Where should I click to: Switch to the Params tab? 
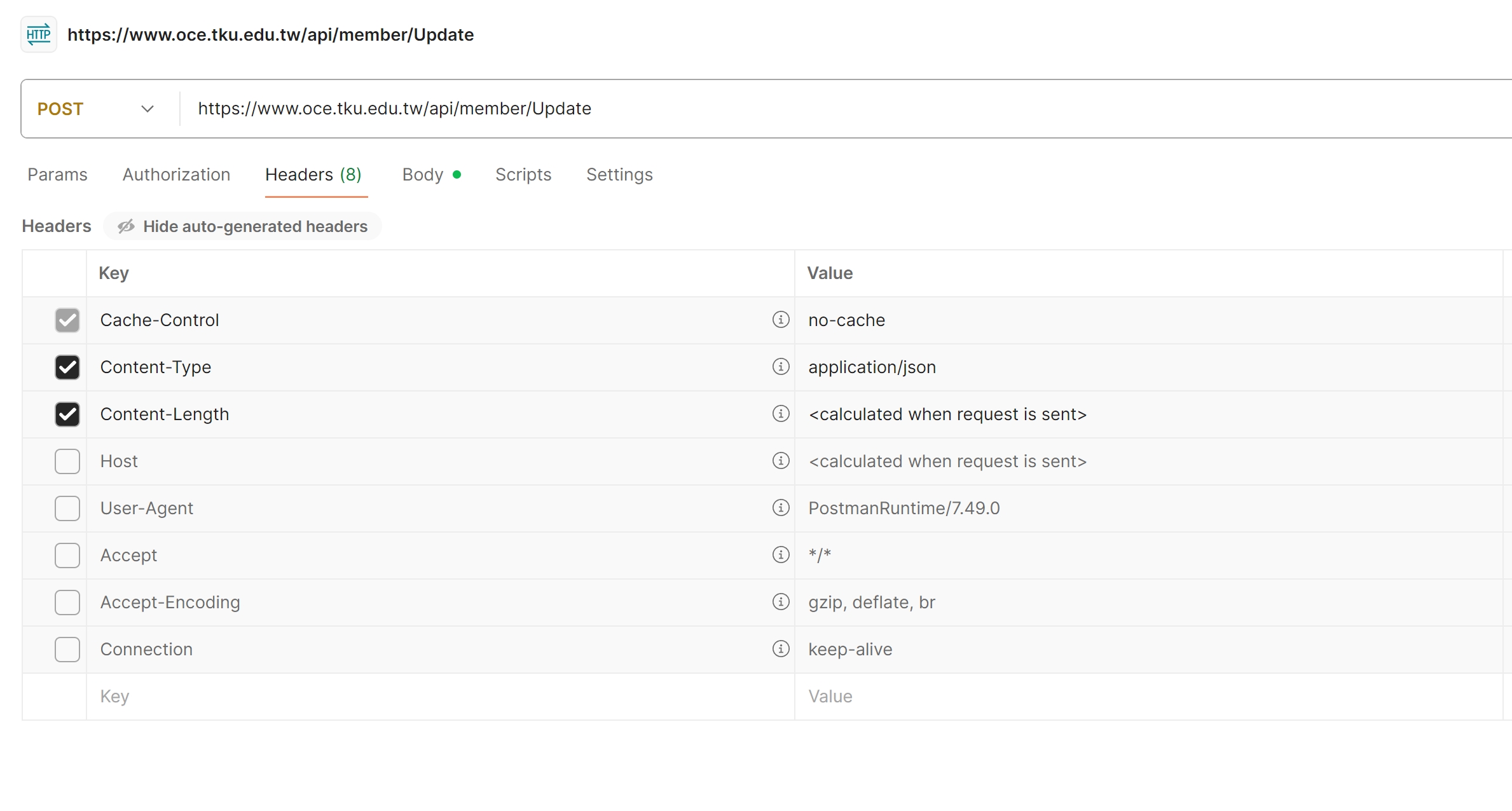[x=57, y=175]
